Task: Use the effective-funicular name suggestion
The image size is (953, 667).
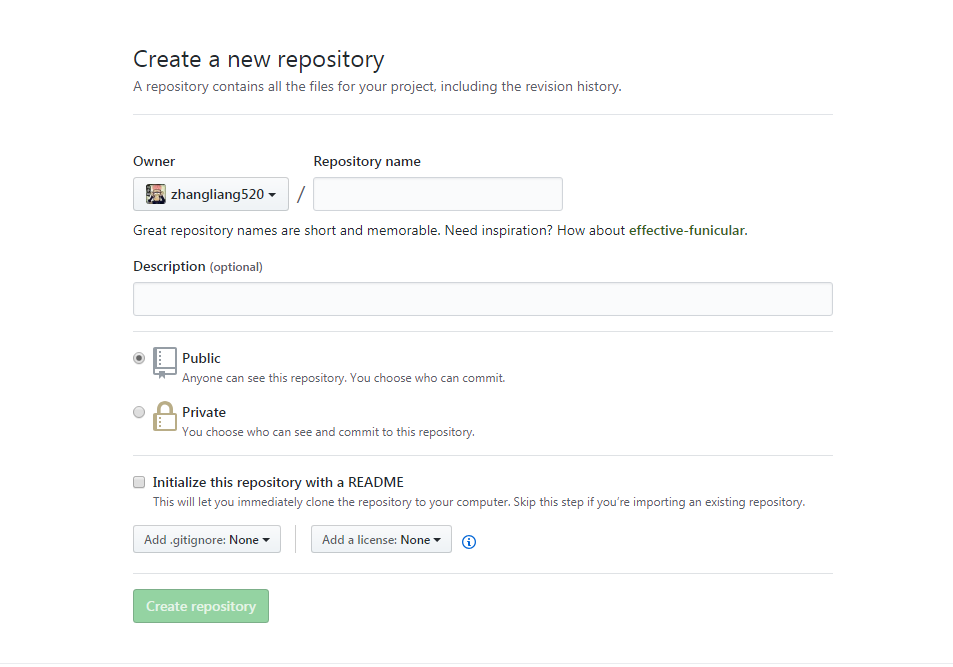Action: click(687, 230)
